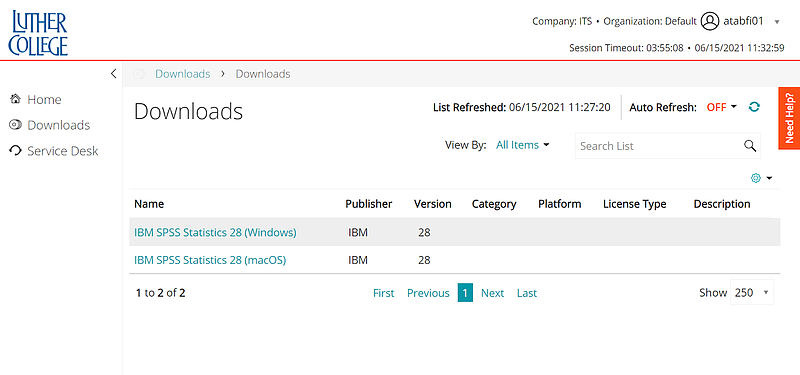
Task: Go to the Previous page link
Action: click(428, 293)
